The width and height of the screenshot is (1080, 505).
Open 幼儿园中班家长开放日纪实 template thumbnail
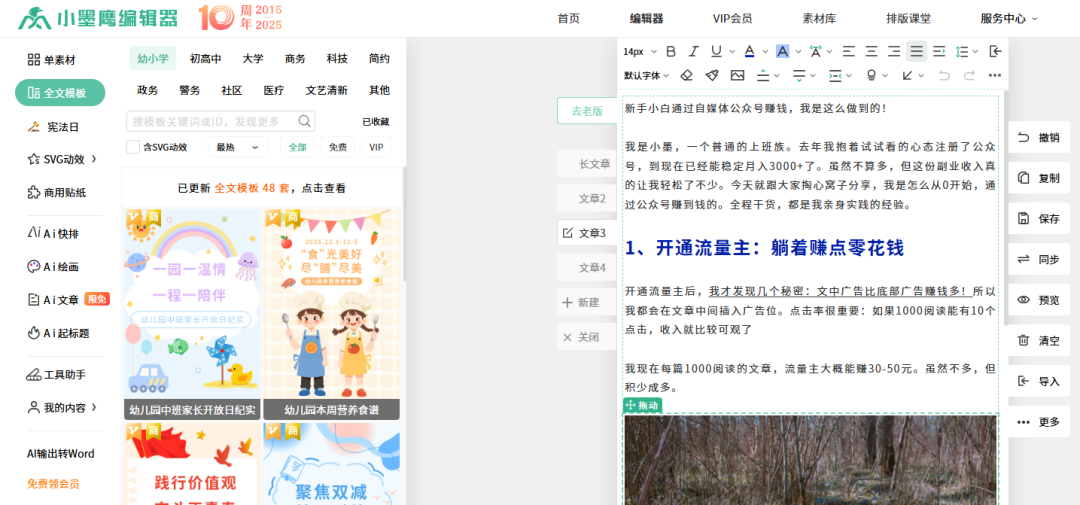coord(192,314)
